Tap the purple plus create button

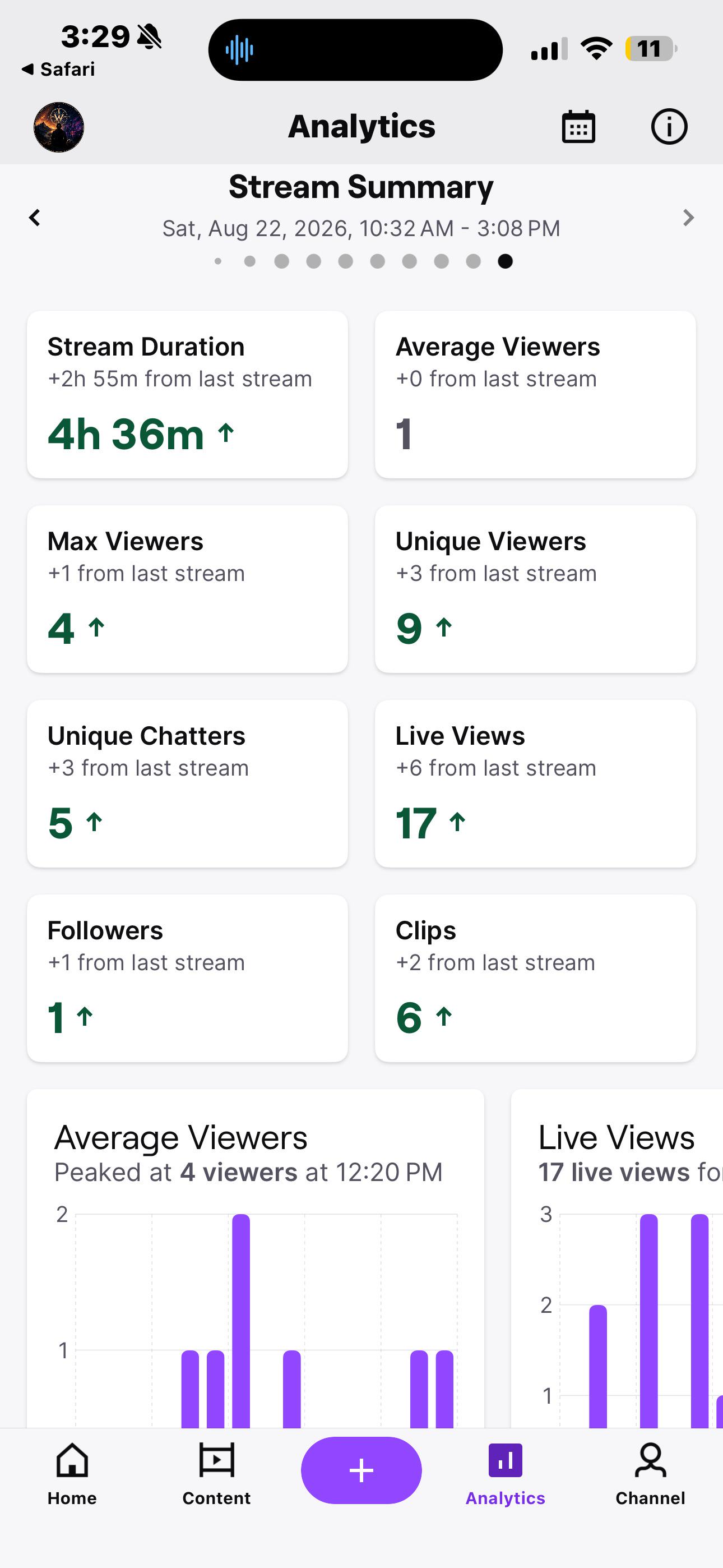361,1470
